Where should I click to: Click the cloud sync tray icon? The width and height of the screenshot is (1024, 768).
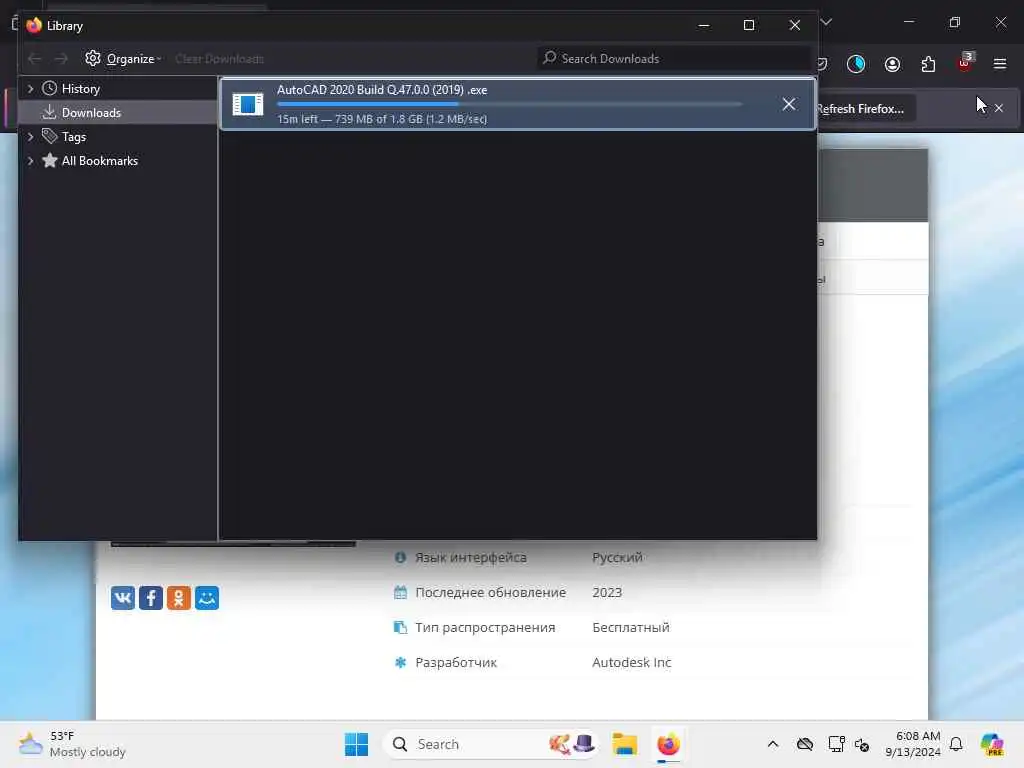pyautogui.click(x=805, y=744)
